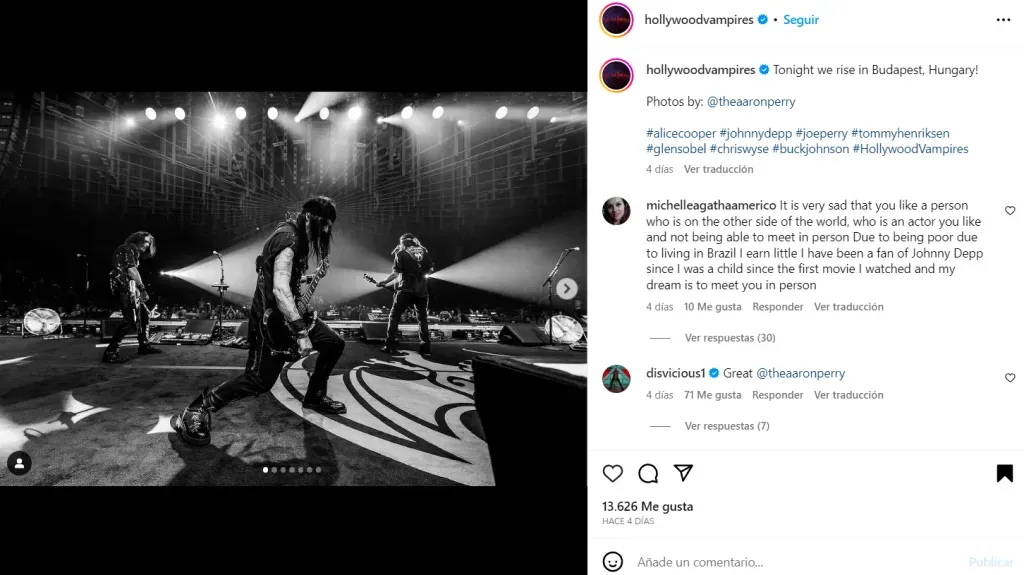Open the three-dot more options menu
This screenshot has height=575, width=1024.
click(x=1003, y=20)
